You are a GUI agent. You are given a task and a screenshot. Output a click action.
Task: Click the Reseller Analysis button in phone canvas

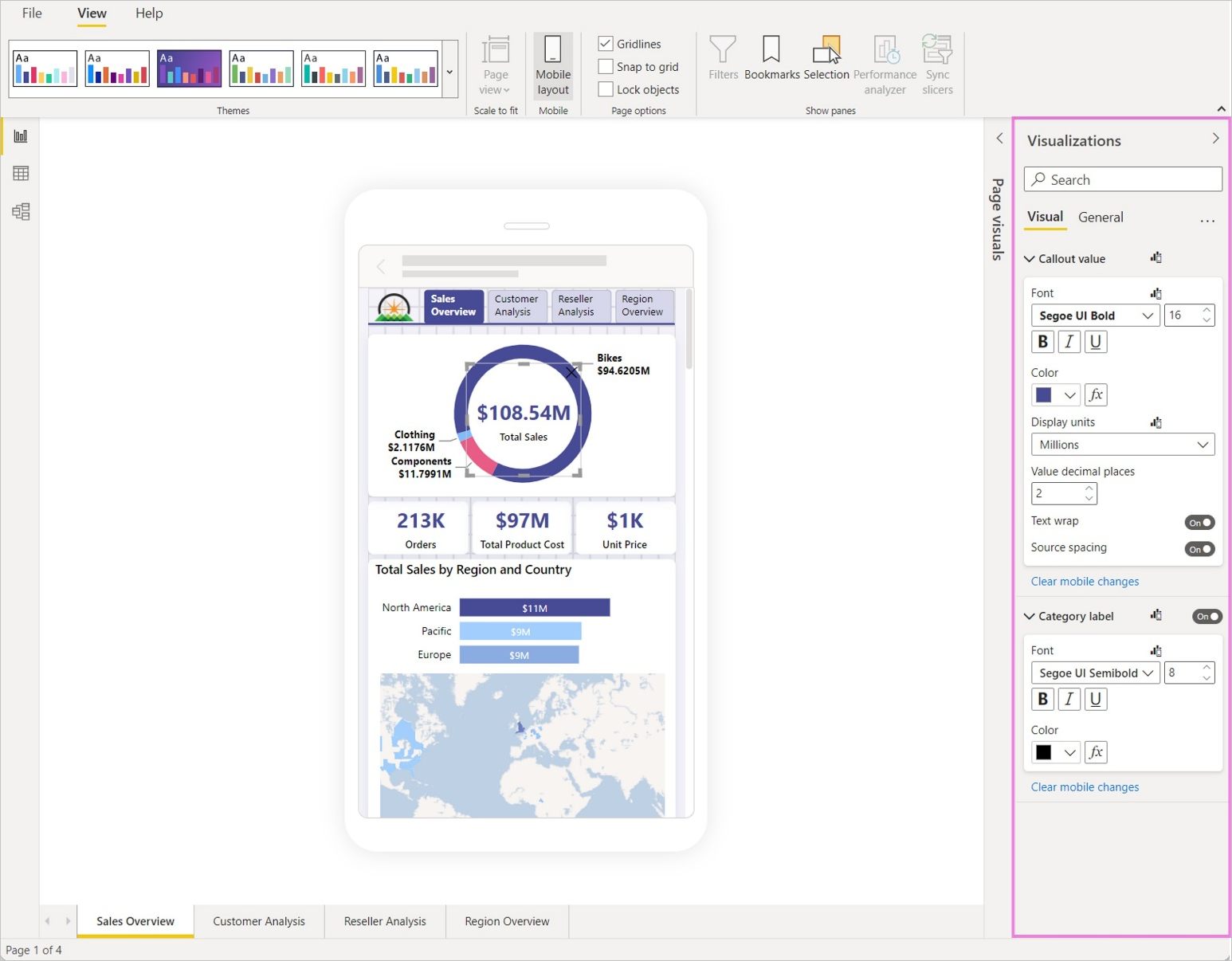pos(579,306)
